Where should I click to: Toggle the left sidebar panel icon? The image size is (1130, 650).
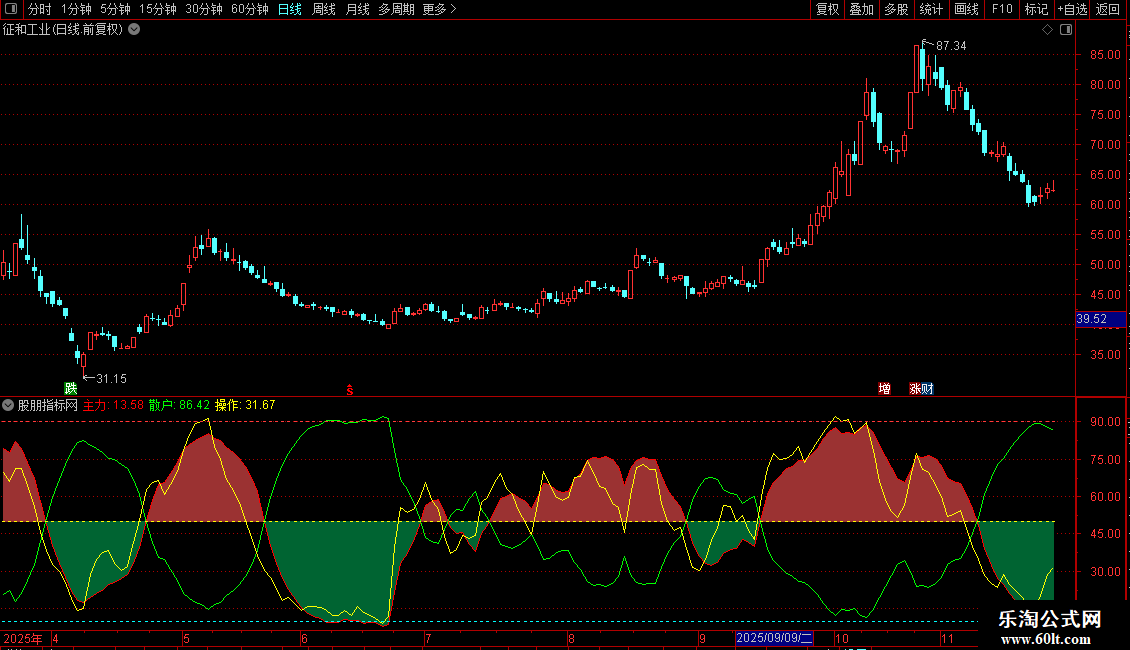pyautogui.click(x=11, y=9)
